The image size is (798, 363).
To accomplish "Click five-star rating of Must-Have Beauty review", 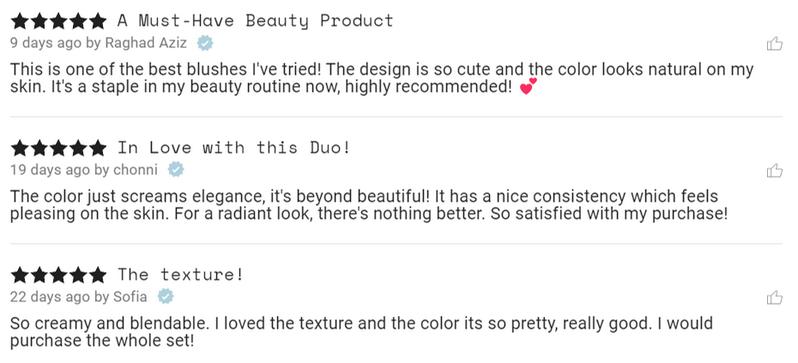I will point(59,21).
